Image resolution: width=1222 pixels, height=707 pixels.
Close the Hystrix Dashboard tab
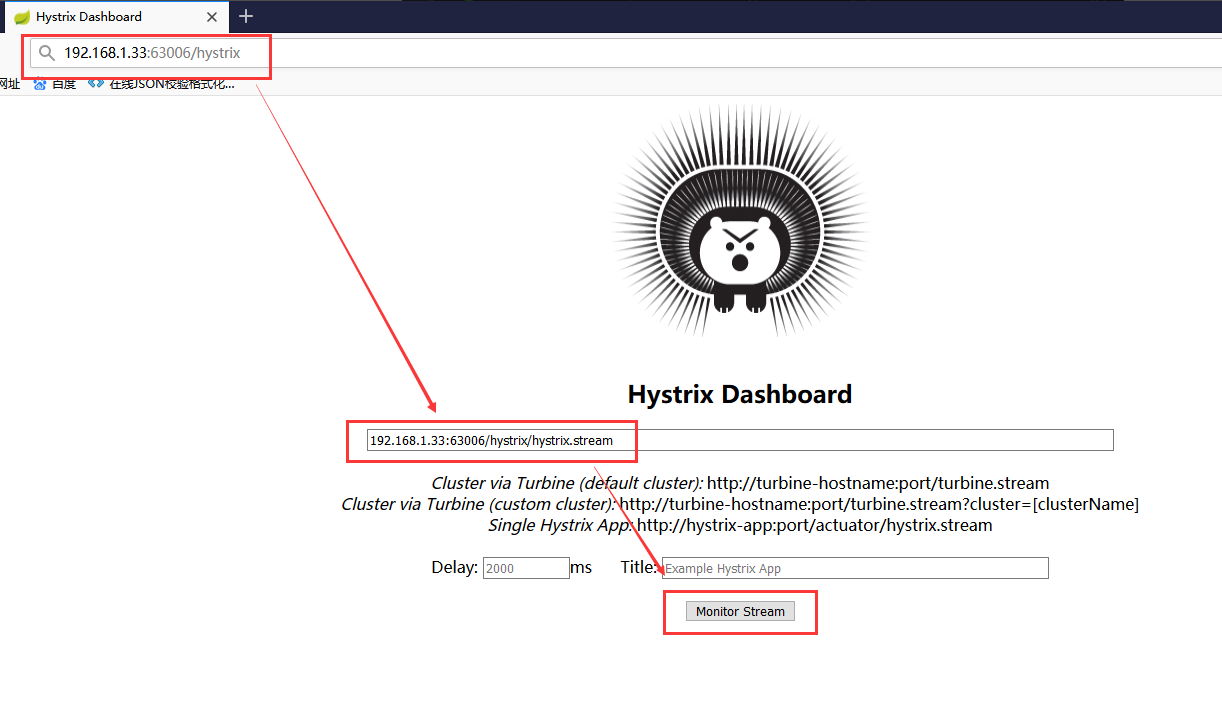pos(213,17)
